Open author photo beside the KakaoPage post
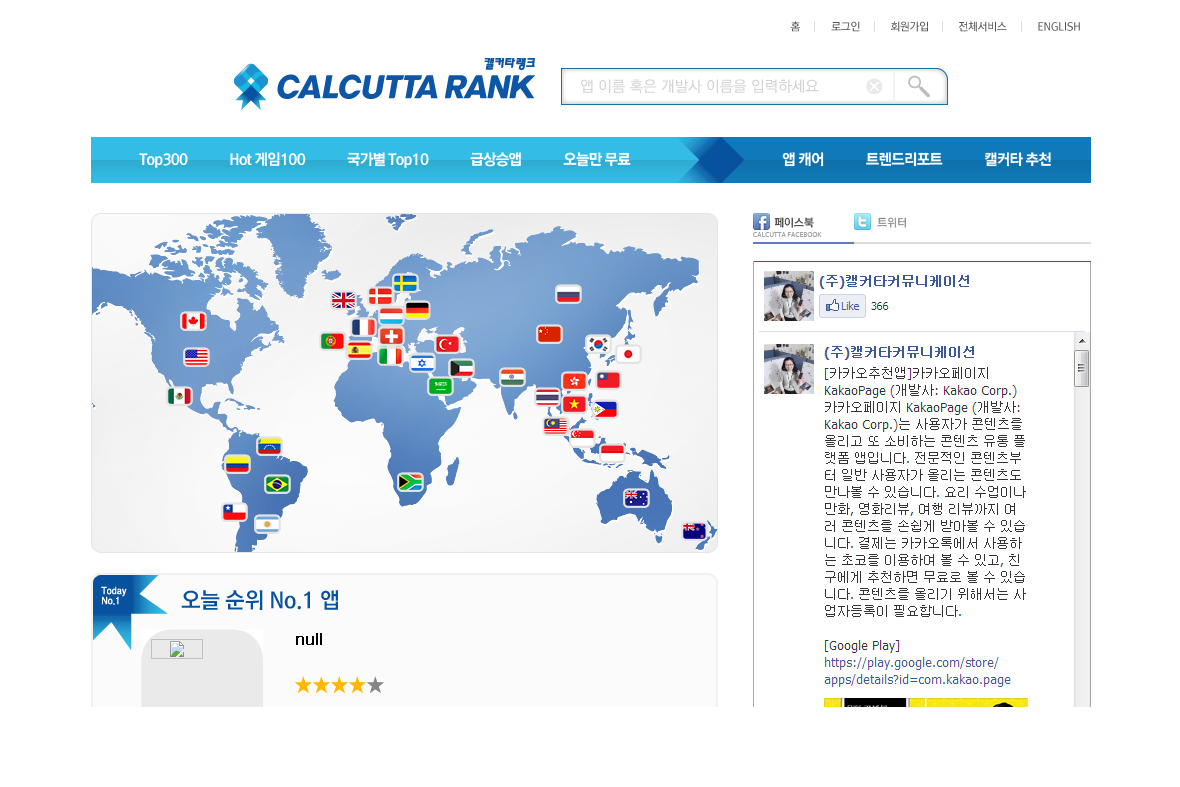Screen dimensions: 1180x787 pyautogui.click(x=789, y=369)
